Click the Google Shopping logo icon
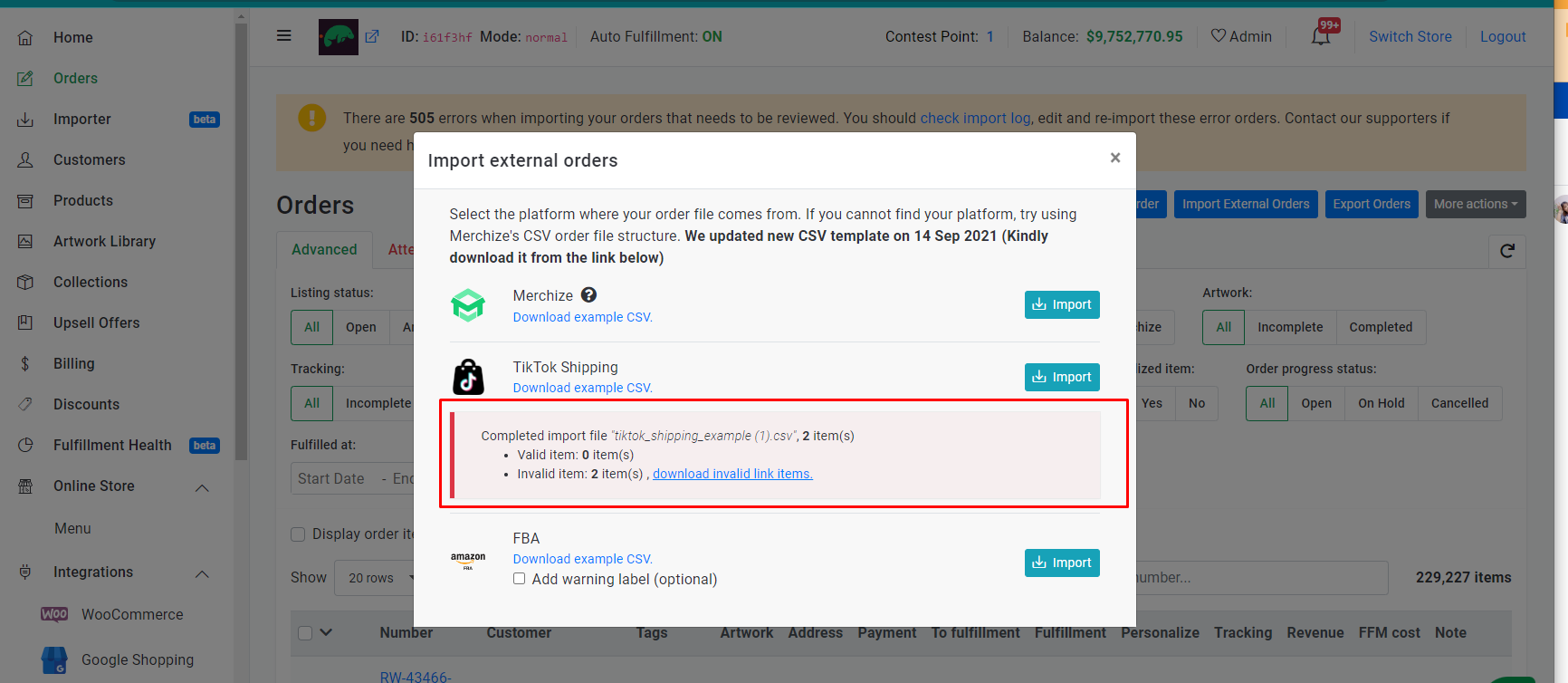The width and height of the screenshot is (1568, 683). click(x=54, y=659)
